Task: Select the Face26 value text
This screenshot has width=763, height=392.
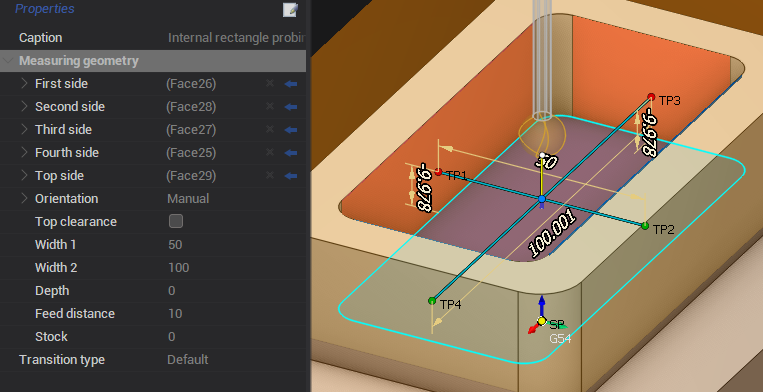Action: [191, 84]
